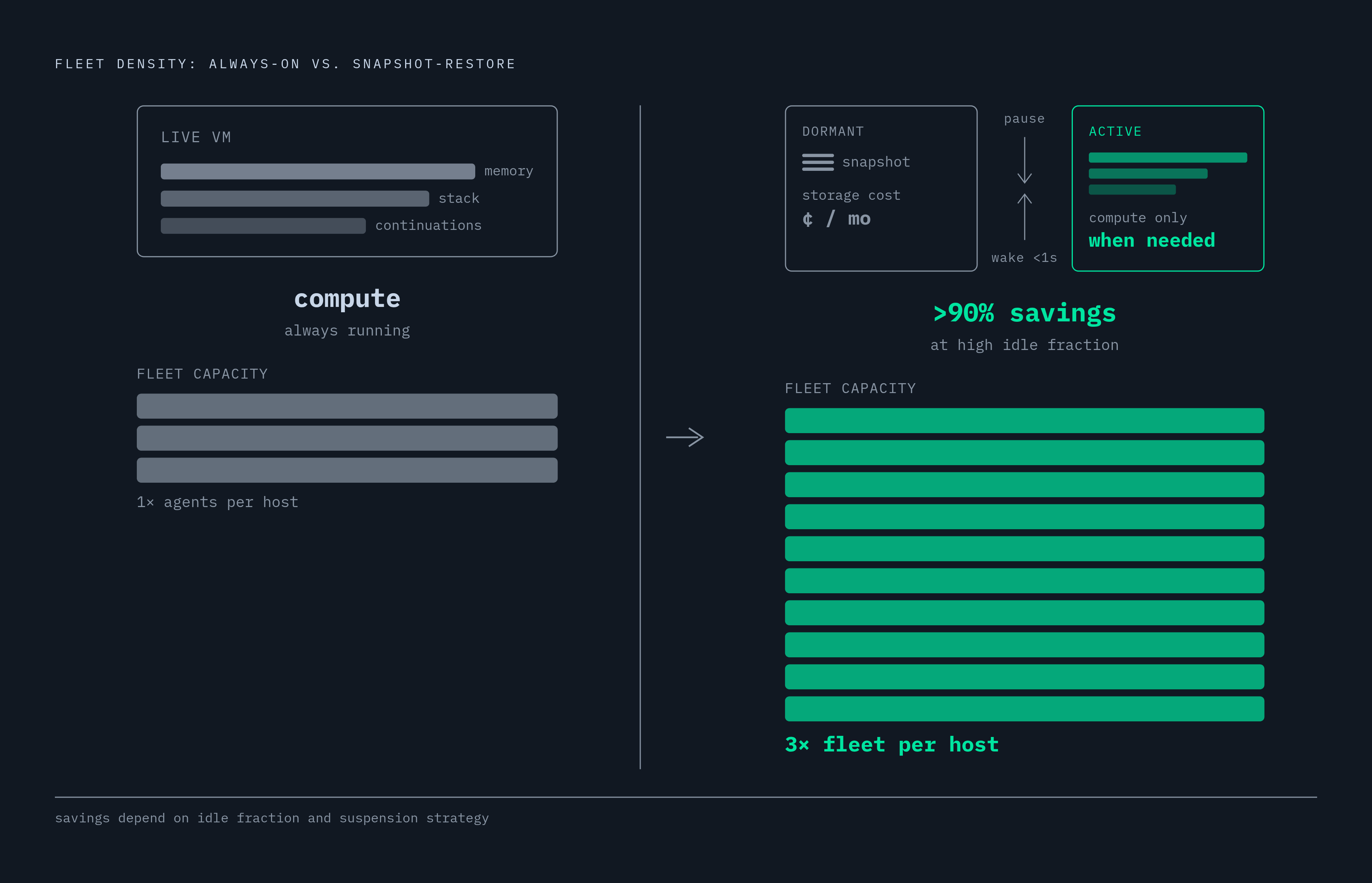
Task: Click the continuations bar in Live VM
Action: coord(263,226)
